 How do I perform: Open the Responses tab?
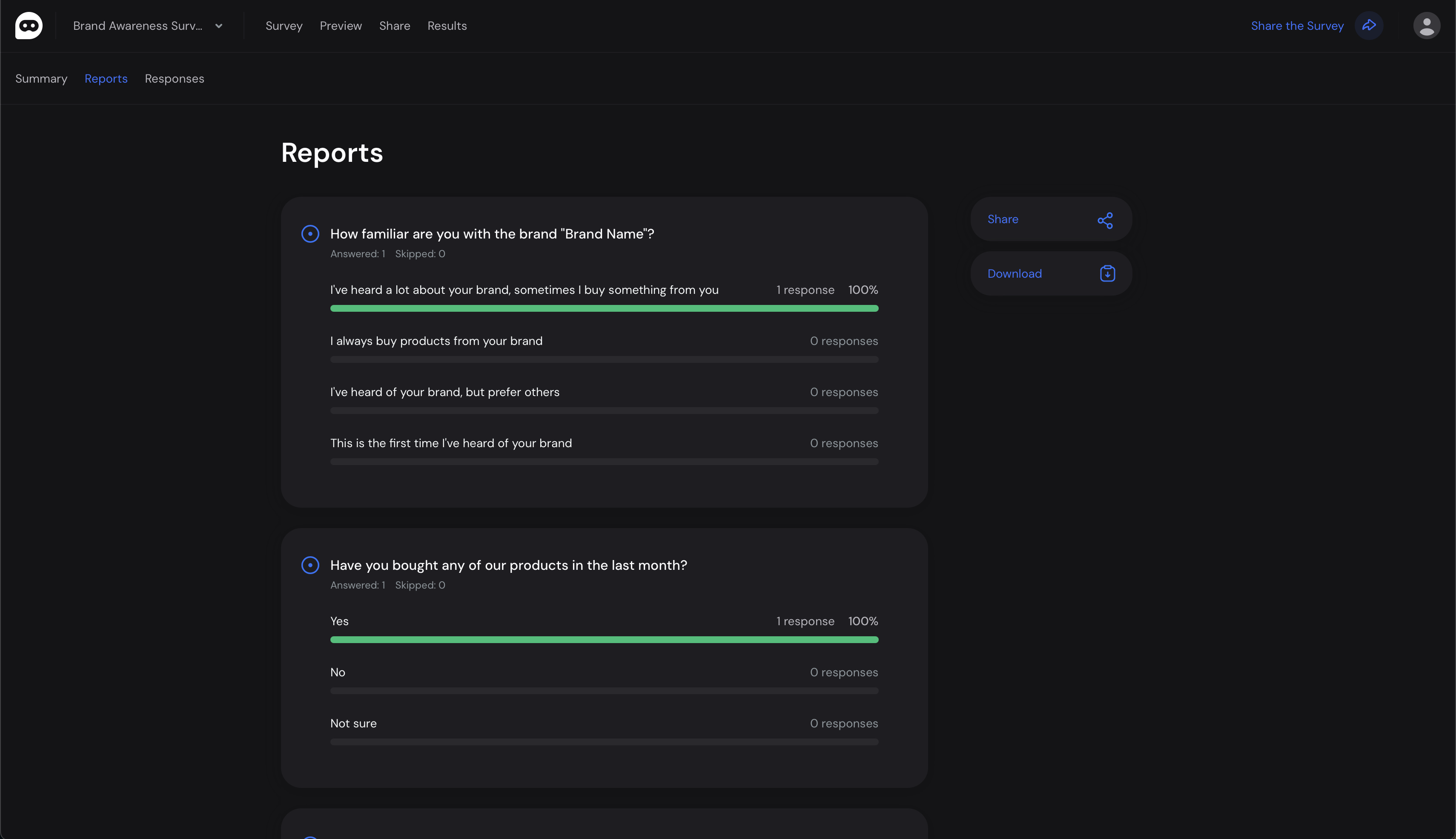[x=174, y=79]
